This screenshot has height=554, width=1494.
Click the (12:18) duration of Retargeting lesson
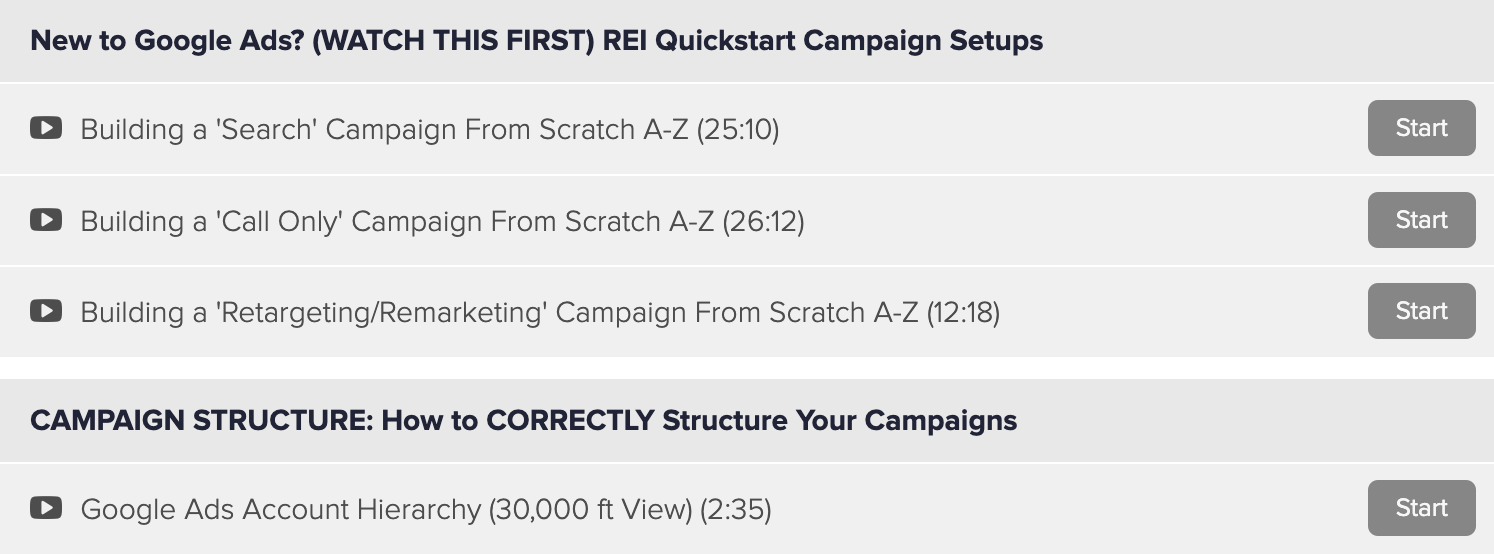click(x=963, y=312)
